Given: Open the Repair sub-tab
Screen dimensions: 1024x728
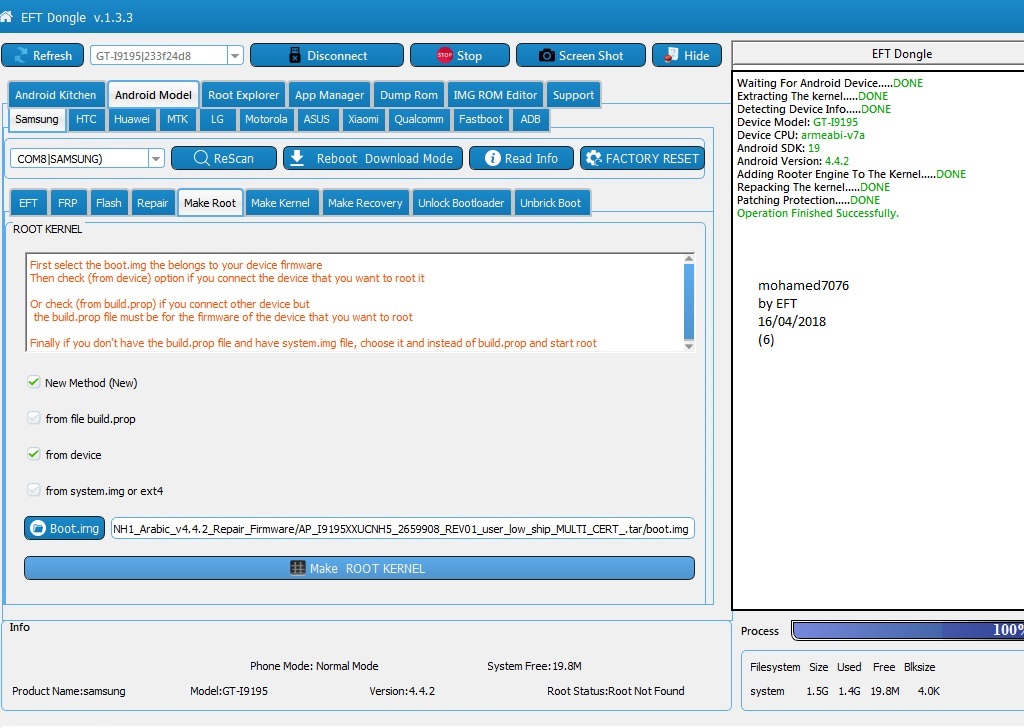Looking at the screenshot, I should click(x=152, y=203).
